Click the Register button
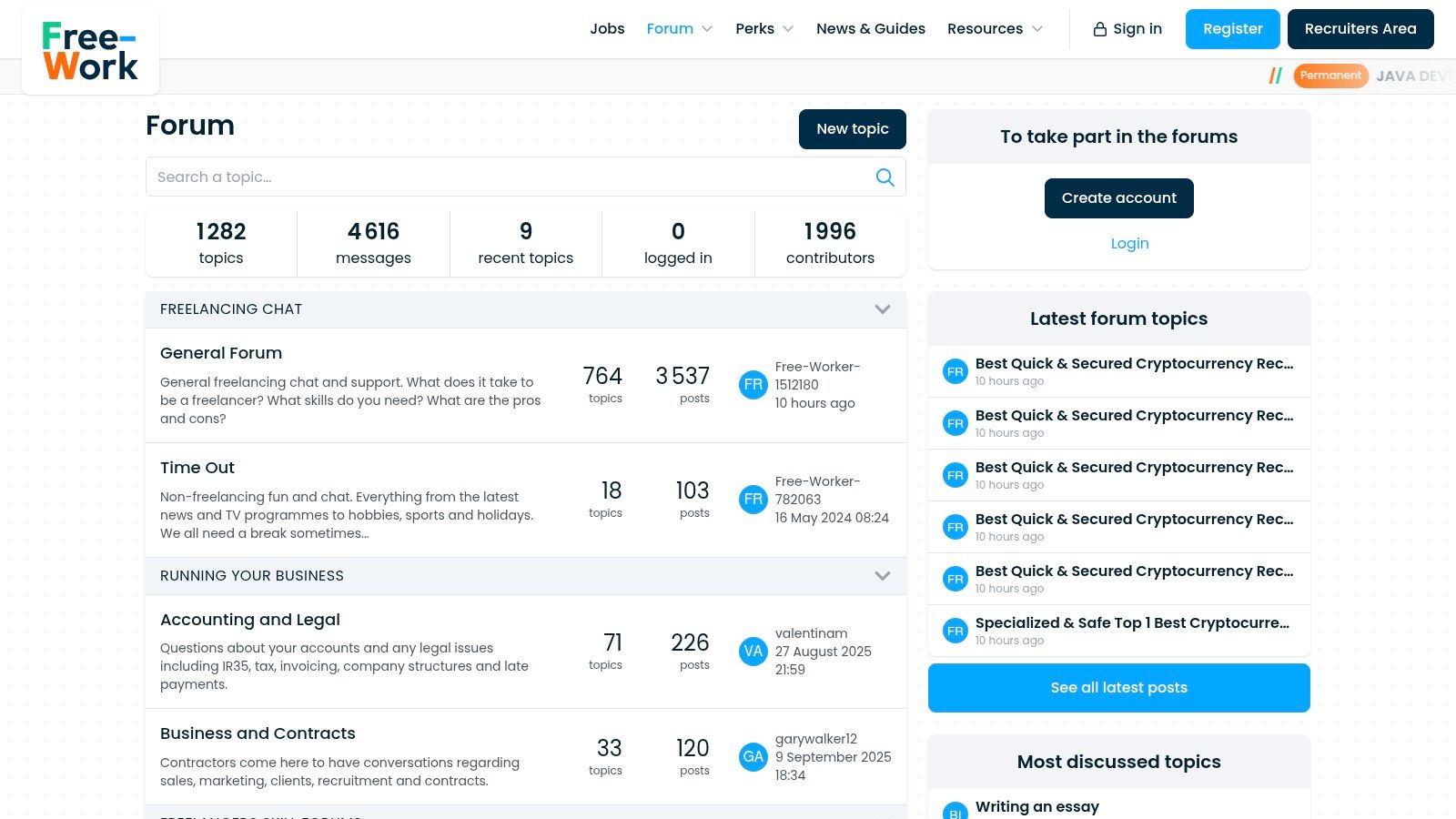Screen dimensions: 1456x819 [1233, 29]
